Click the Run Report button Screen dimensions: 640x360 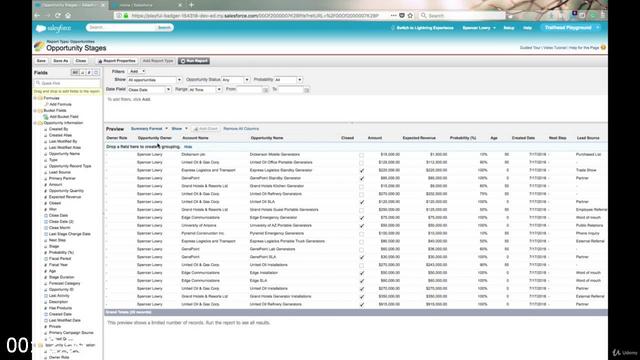coord(194,61)
